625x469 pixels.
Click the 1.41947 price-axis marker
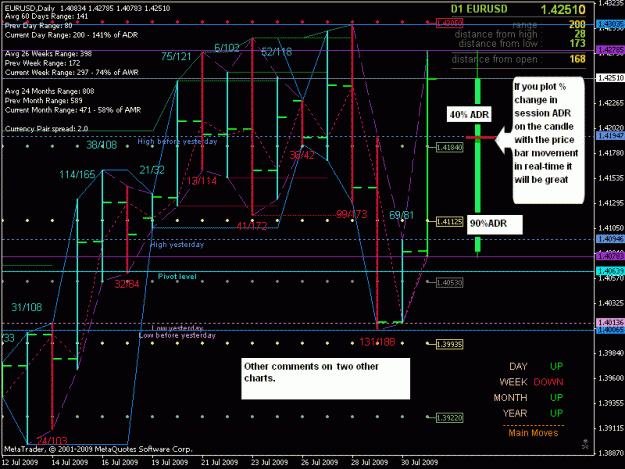[610, 136]
